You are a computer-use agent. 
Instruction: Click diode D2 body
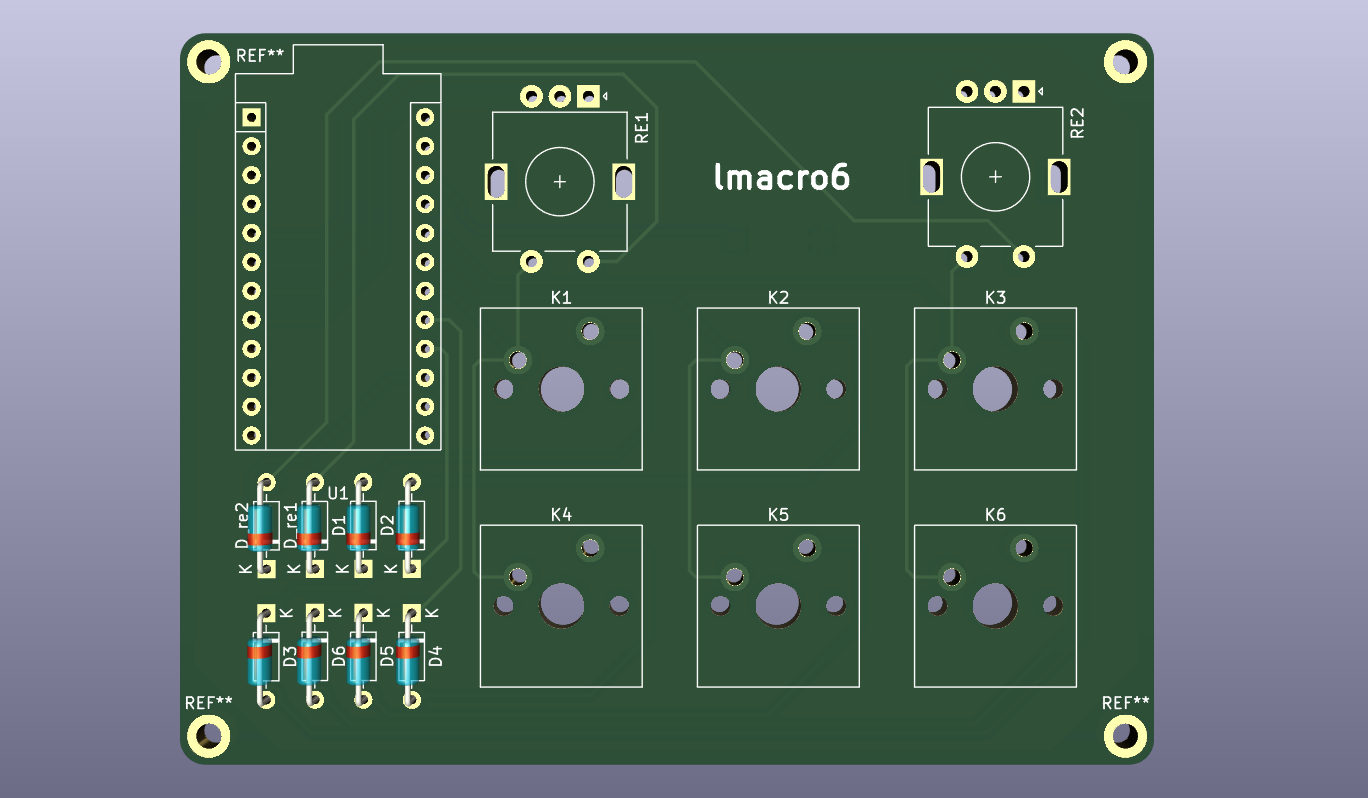[408, 526]
